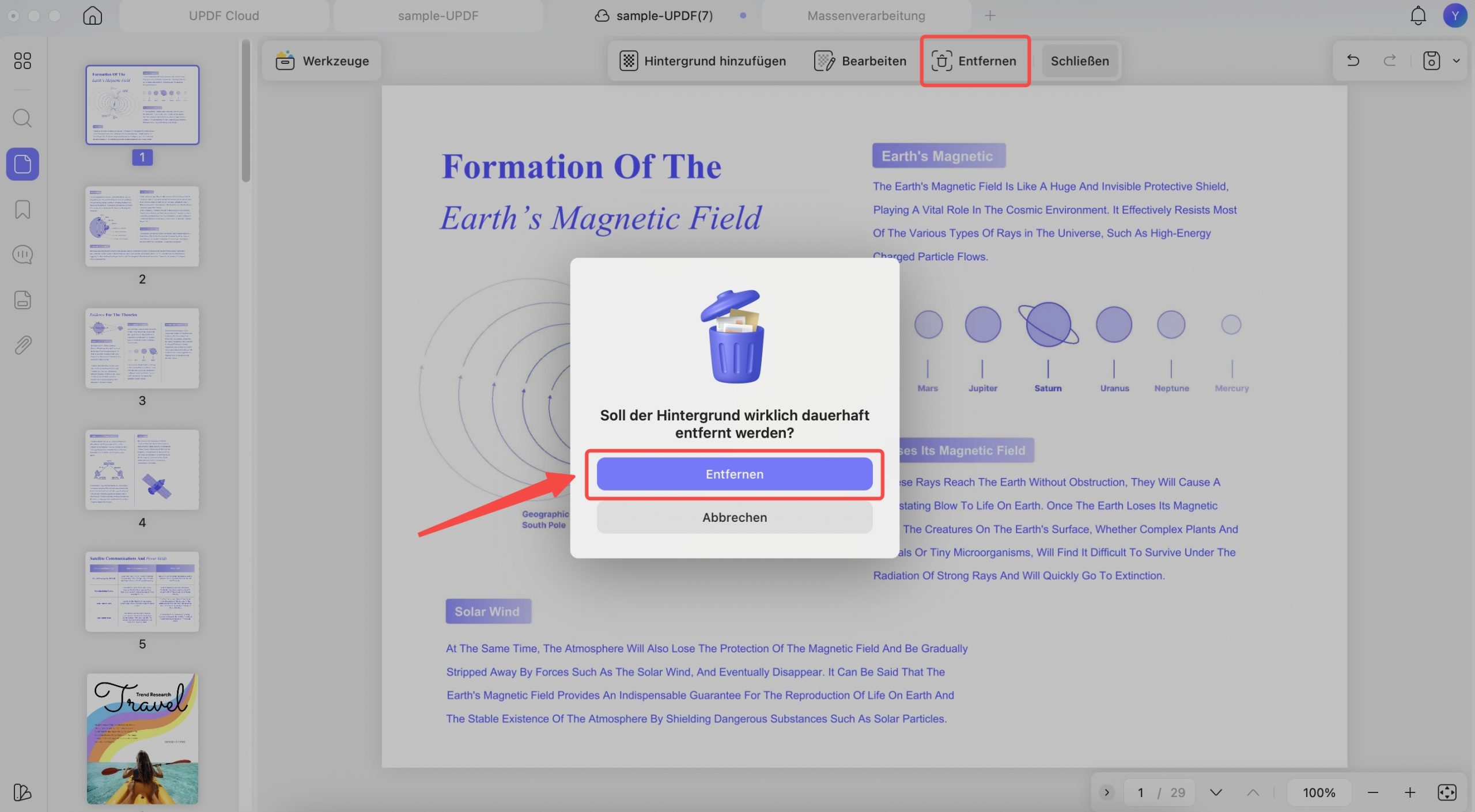Go to next page with down chevron
The height and width of the screenshot is (812, 1475).
coord(1216,792)
